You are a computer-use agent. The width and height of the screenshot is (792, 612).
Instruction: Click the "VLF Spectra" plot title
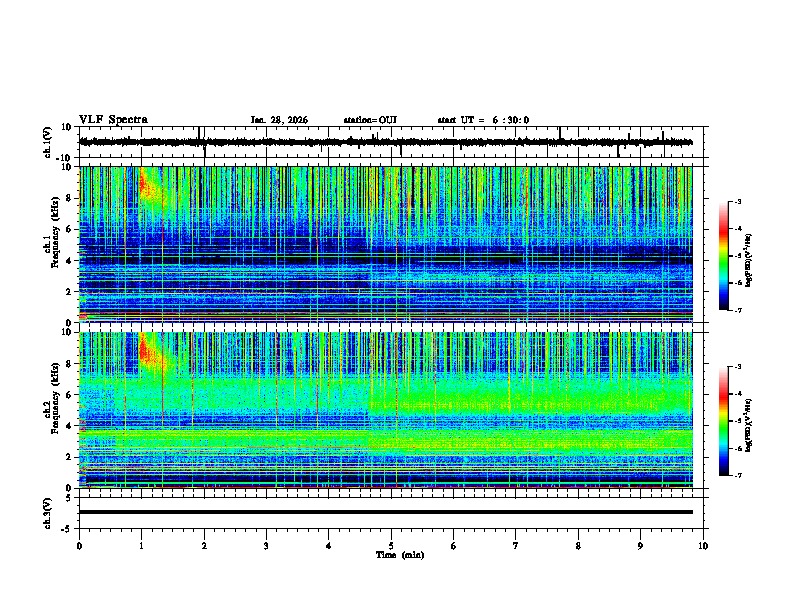113,120
